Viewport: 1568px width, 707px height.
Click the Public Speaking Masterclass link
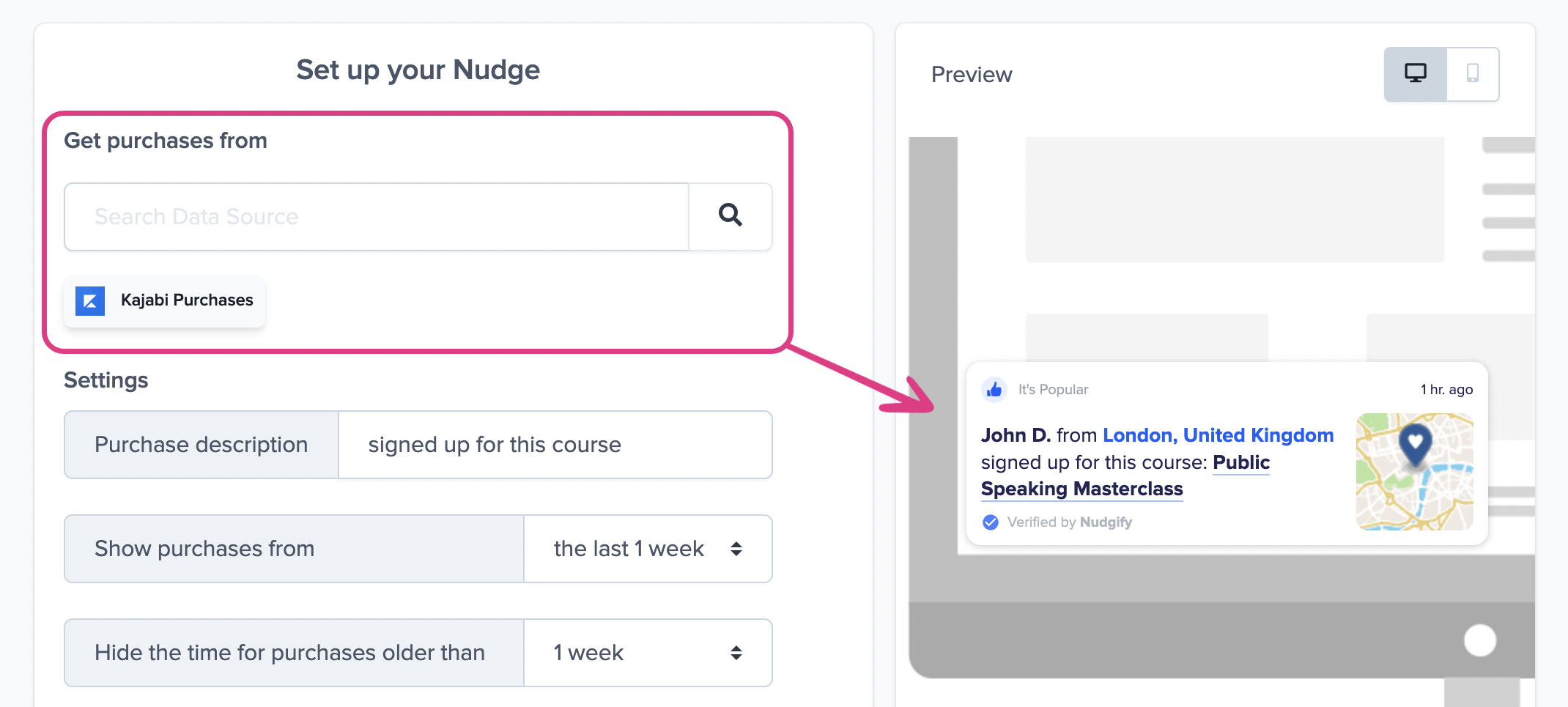(x=1081, y=489)
